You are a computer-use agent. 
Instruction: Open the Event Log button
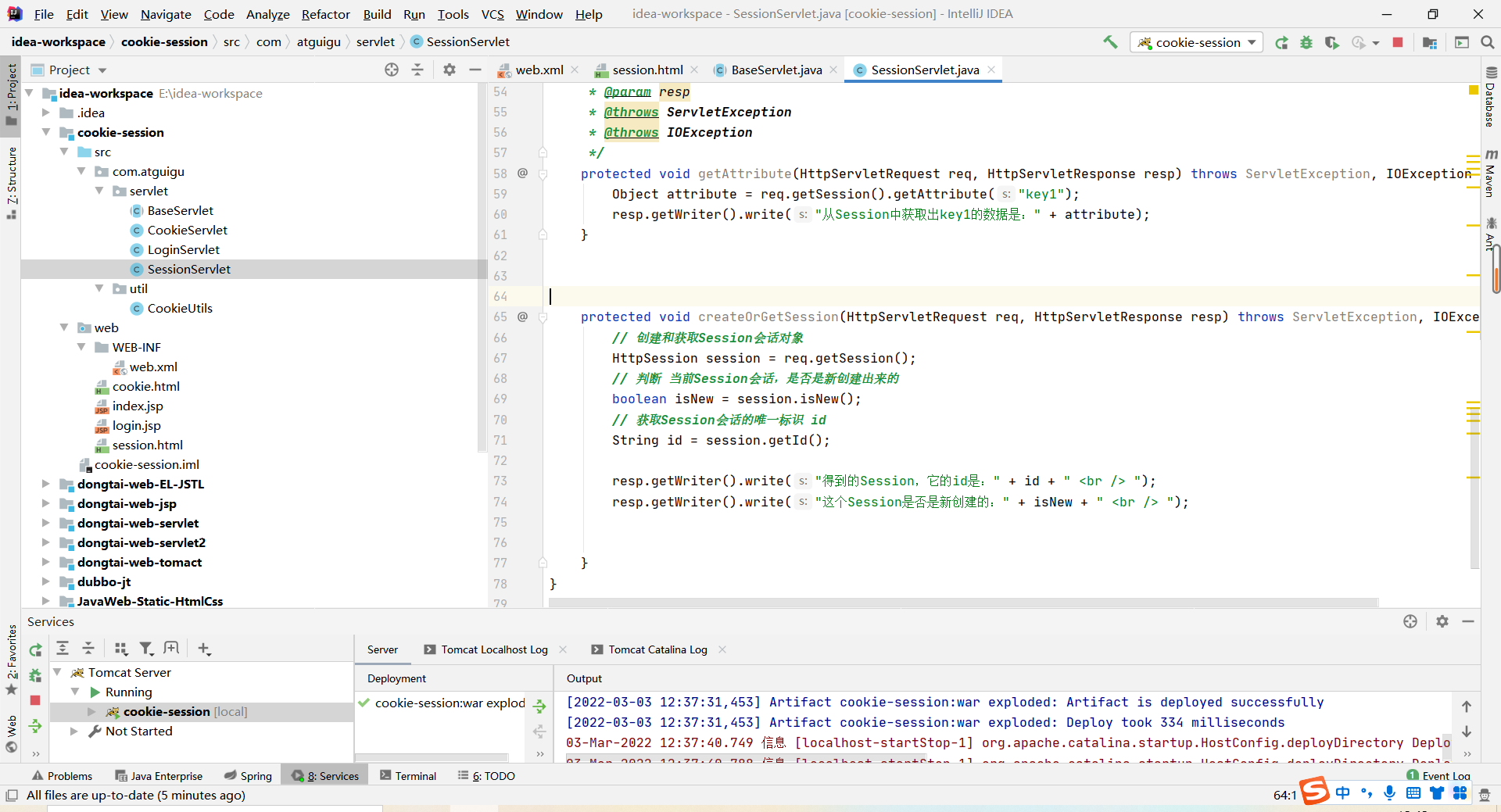(x=1438, y=775)
